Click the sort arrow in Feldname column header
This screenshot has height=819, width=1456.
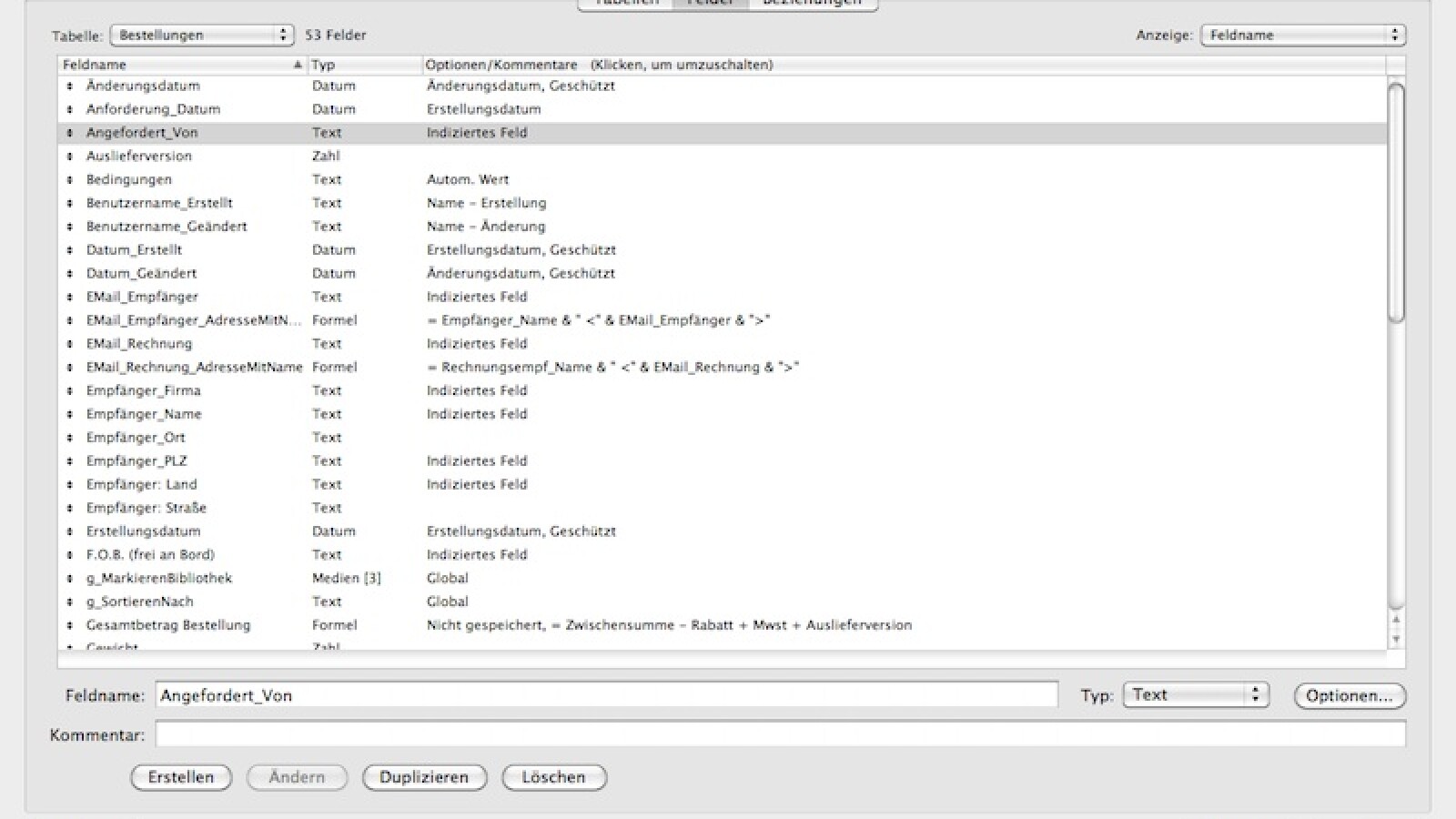click(x=296, y=65)
